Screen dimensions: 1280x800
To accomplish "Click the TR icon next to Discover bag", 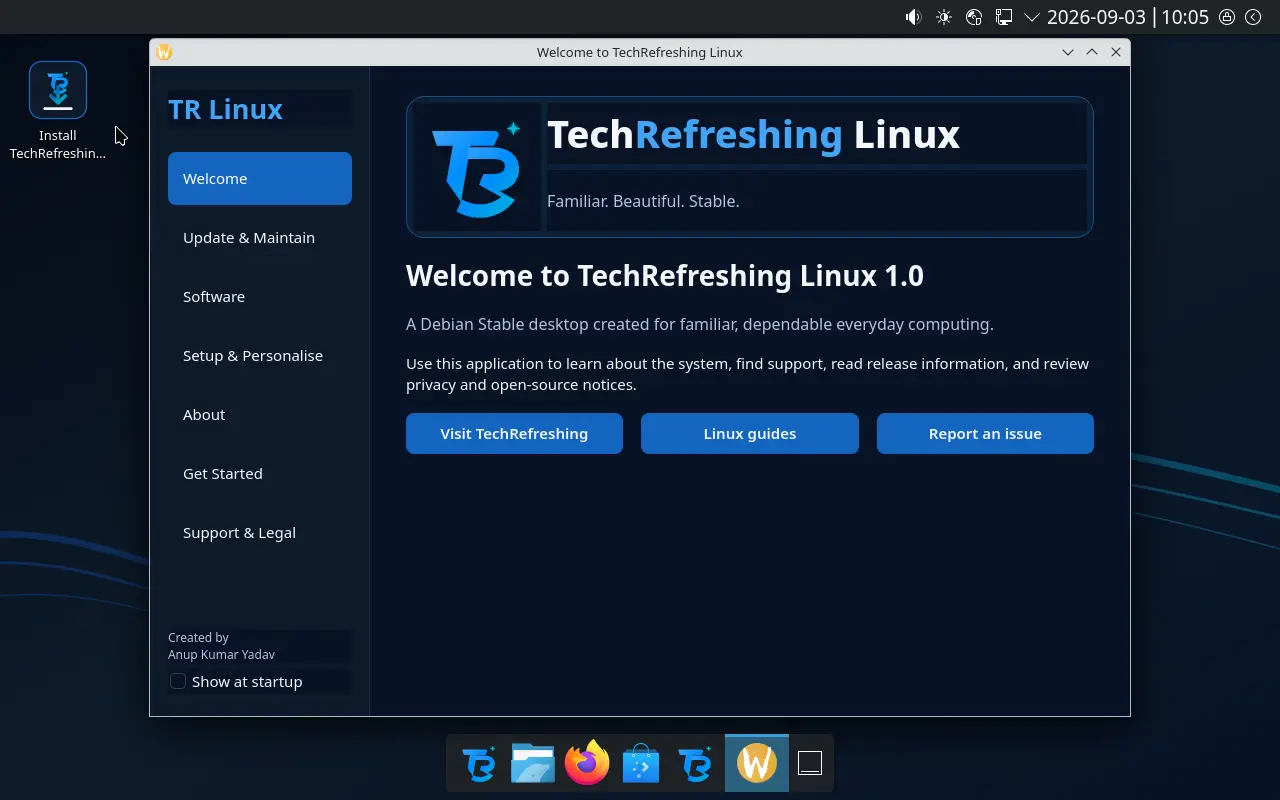I will (x=695, y=763).
